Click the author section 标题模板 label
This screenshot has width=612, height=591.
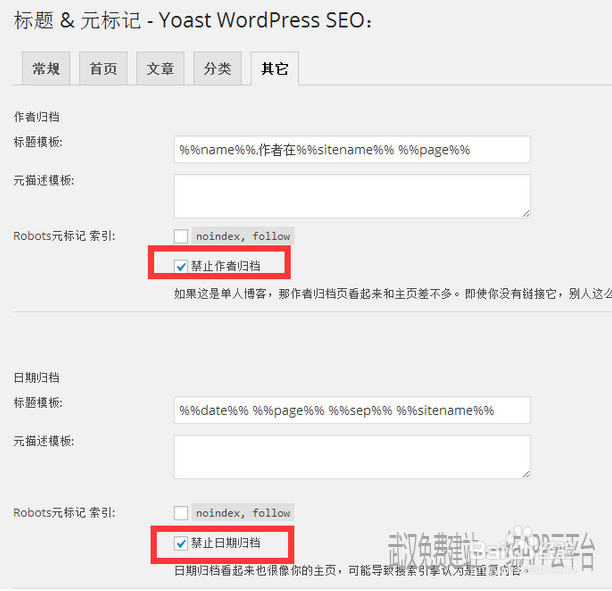[x=38, y=142]
